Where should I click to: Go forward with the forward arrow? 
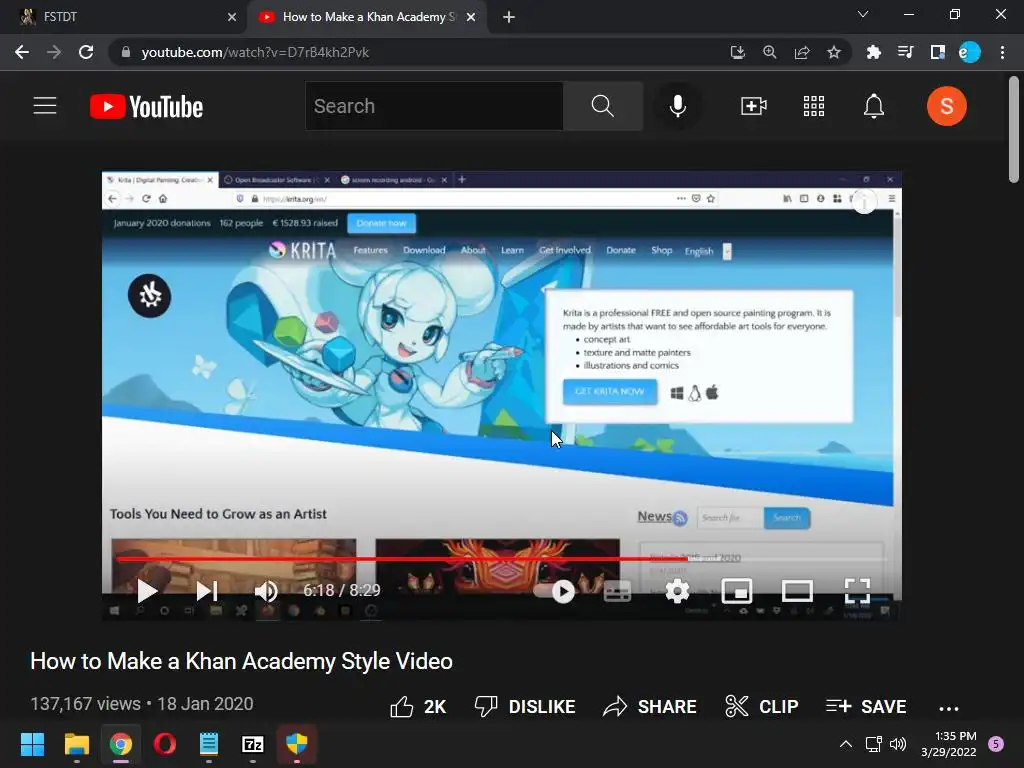pyautogui.click(x=54, y=52)
